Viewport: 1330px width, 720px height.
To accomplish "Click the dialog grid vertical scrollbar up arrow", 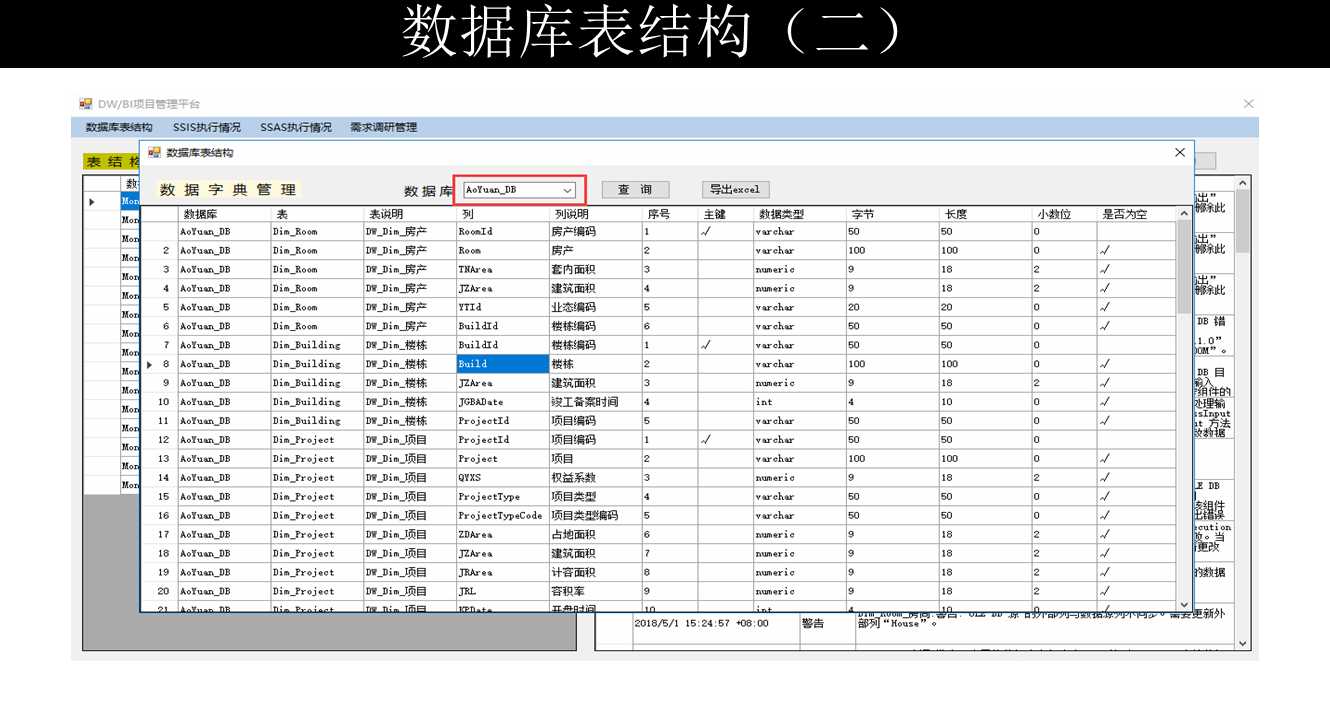I will [1184, 214].
